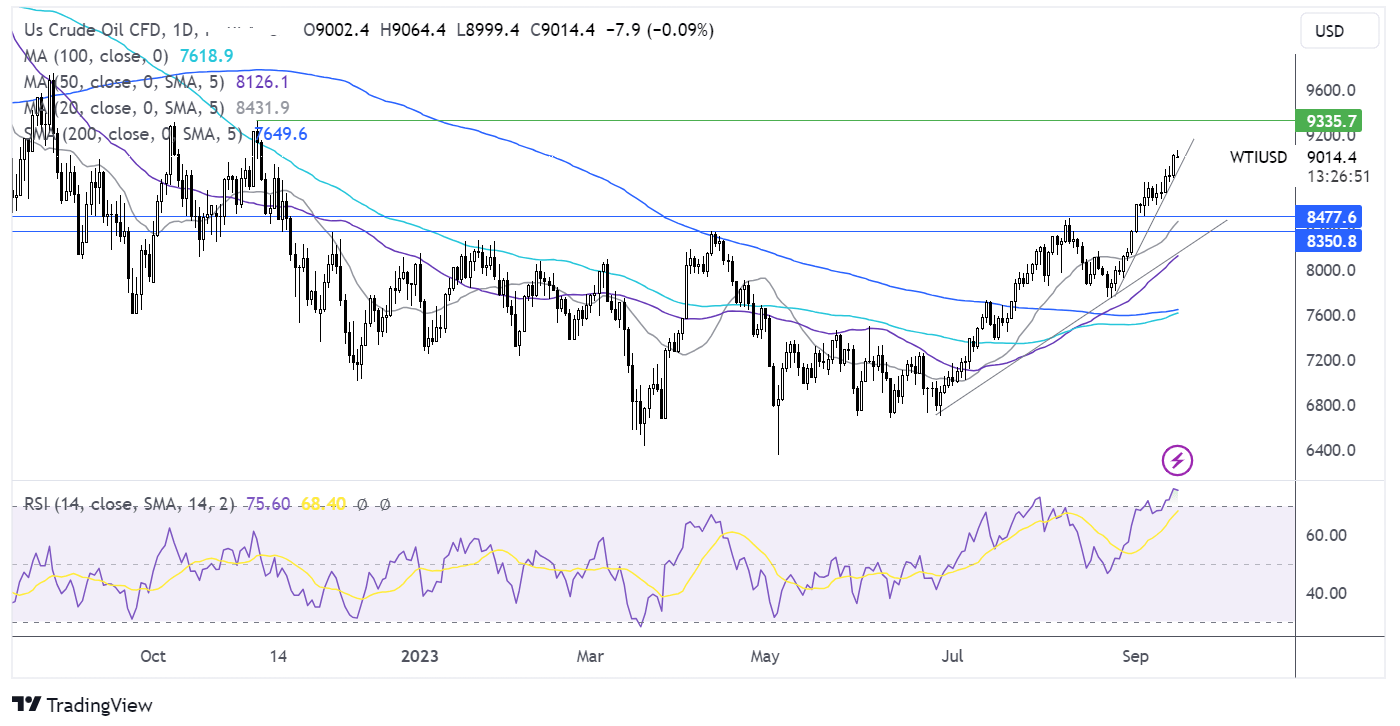This screenshot has height=726, width=1400.
Task: Click the purple lightning bolt icon
Action: point(1177,461)
